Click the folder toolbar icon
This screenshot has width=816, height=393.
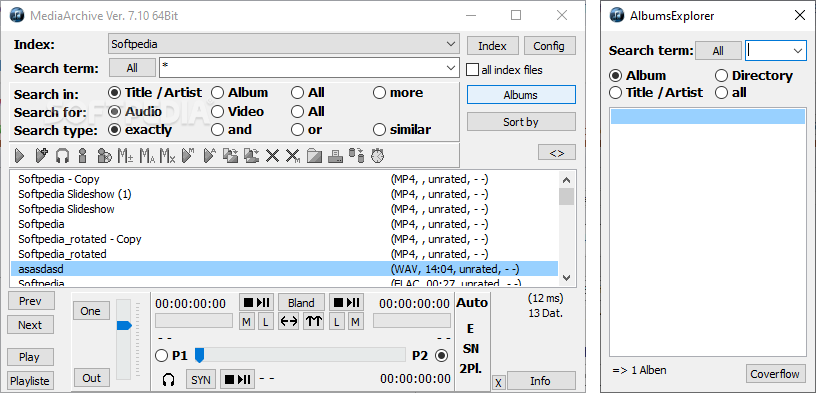(x=314, y=156)
